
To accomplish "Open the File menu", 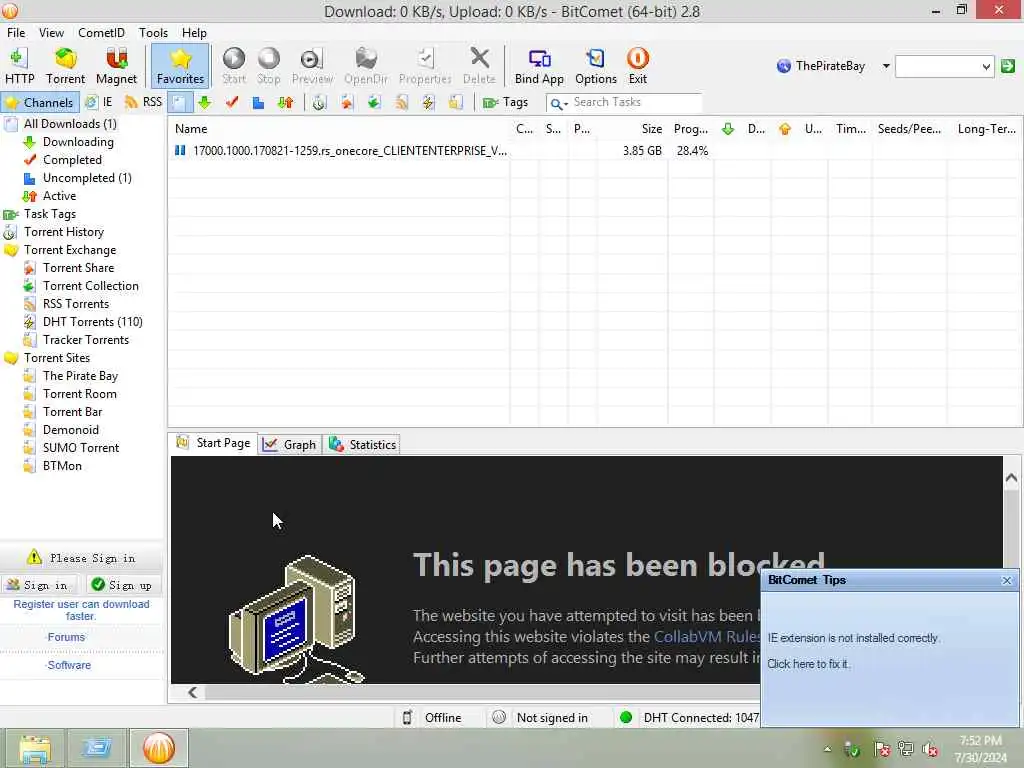I will [x=16, y=33].
